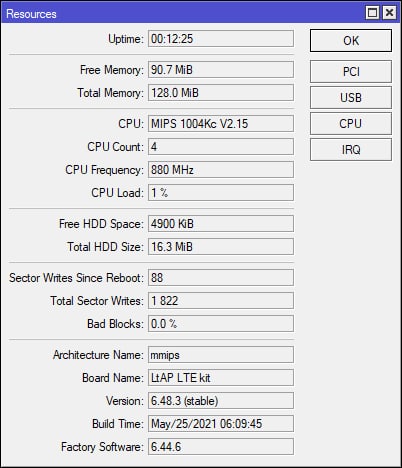Click the Factory Software field
Viewport: 402px width, 468px height.
tap(221, 447)
